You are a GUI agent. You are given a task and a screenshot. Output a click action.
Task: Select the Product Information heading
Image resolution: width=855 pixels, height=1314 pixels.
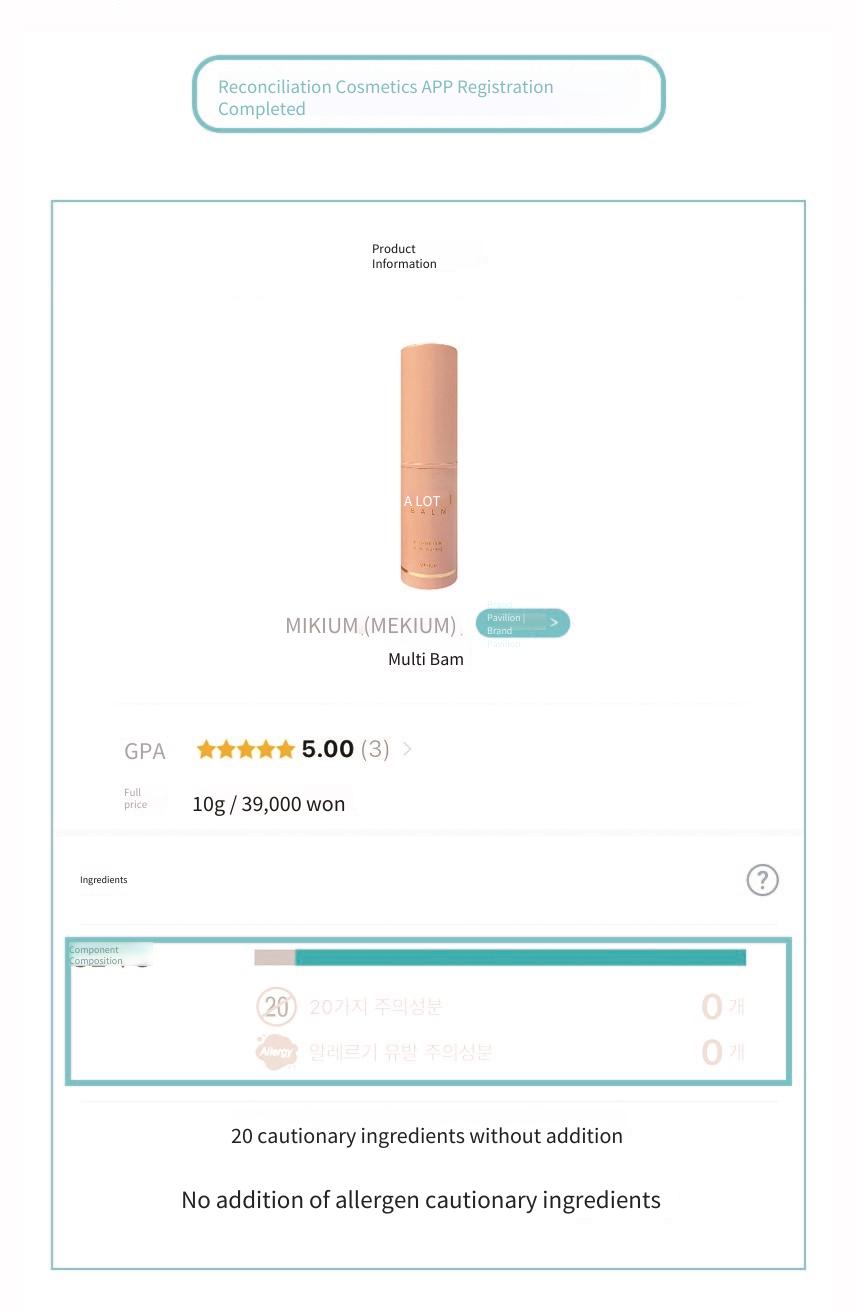[x=404, y=256]
